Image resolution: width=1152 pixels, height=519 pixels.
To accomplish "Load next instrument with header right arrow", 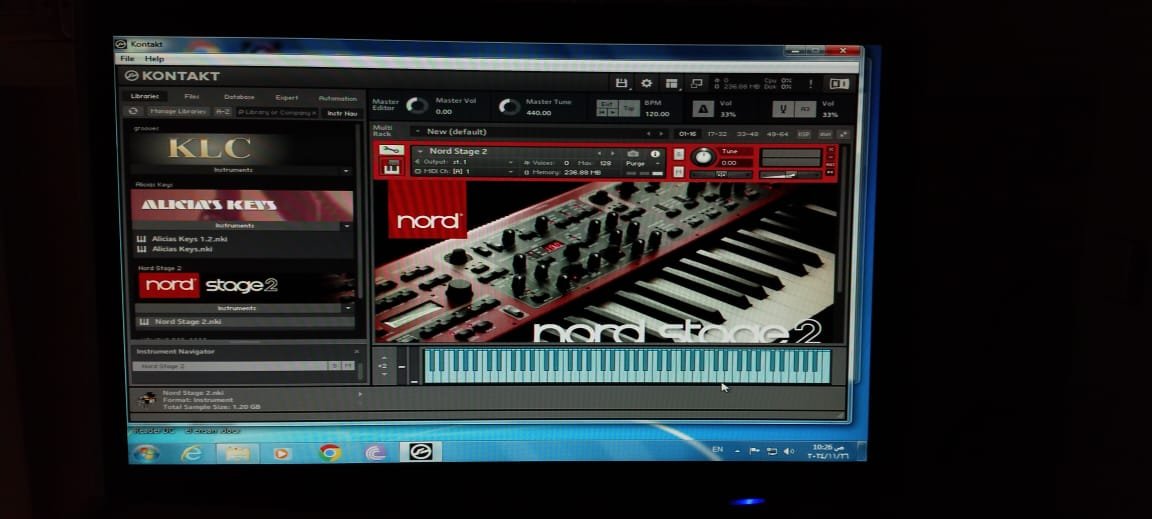I will click(x=613, y=153).
